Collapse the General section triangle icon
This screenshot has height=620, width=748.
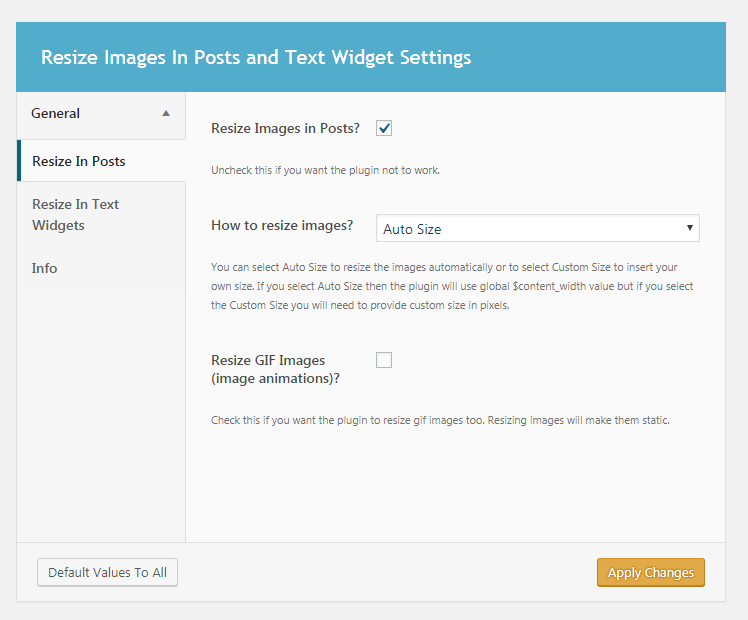point(166,113)
